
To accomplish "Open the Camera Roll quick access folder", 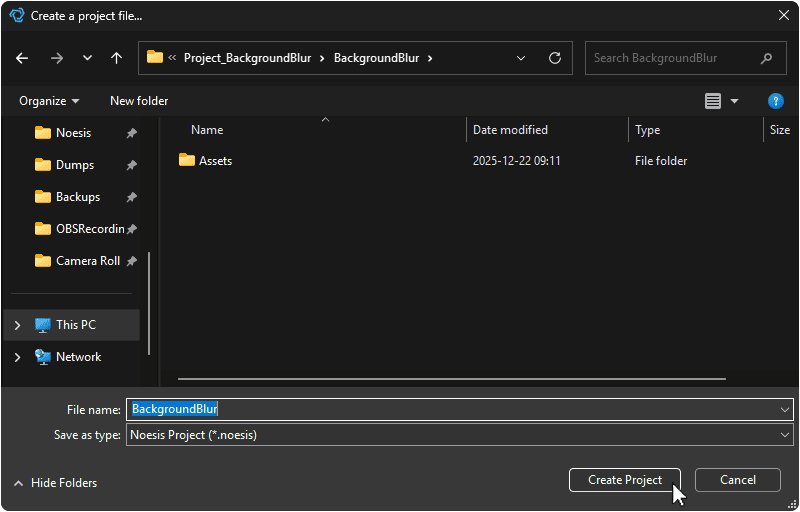I will click(88, 261).
